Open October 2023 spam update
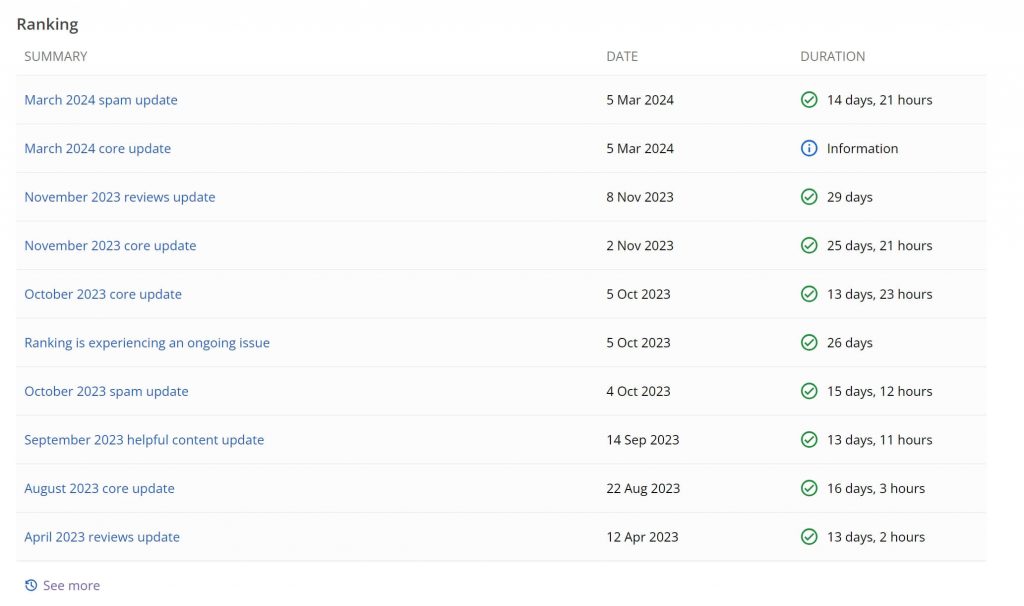The image size is (1024, 606). point(106,391)
